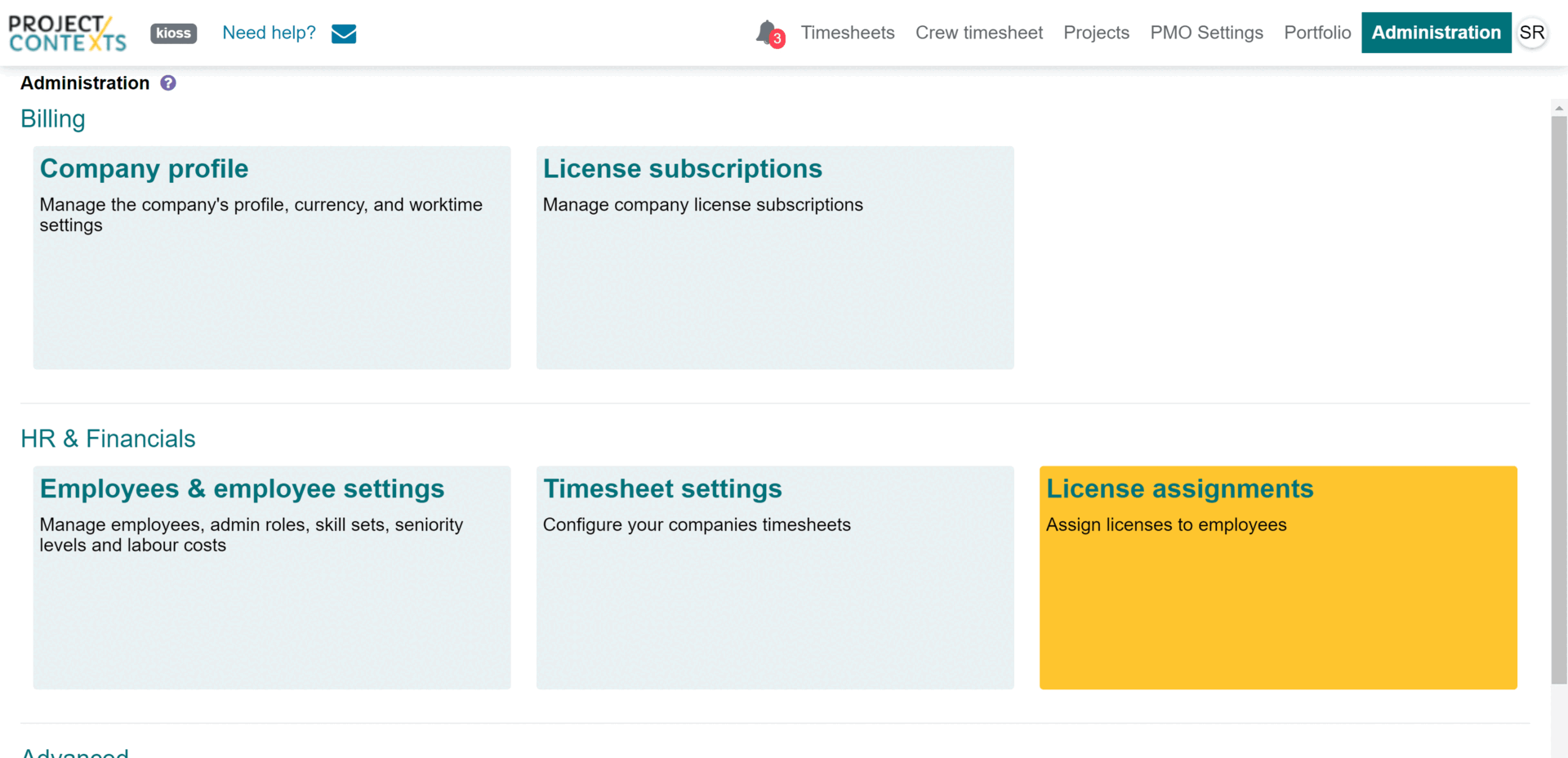Click 'Assign licenses to employees' text

1166,525
